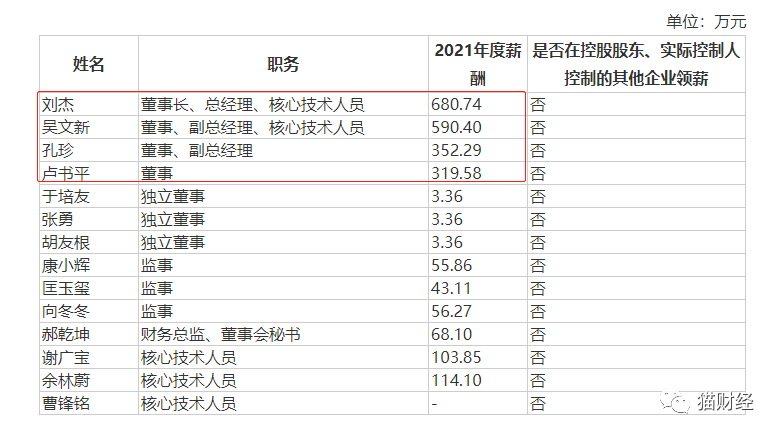Click 张勇's 3.36 salary value

(x=447, y=219)
